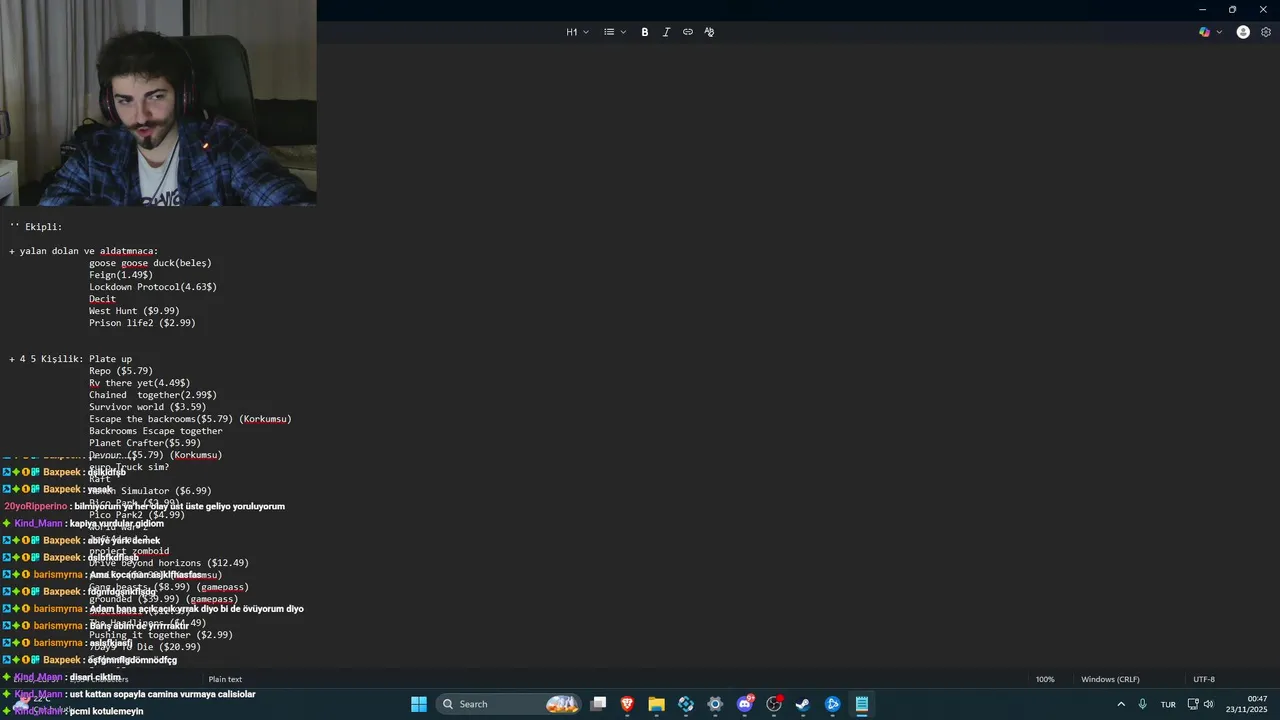This screenshot has width=1280, height=720.
Task: Open the list style dropdown
Action: pos(614,32)
